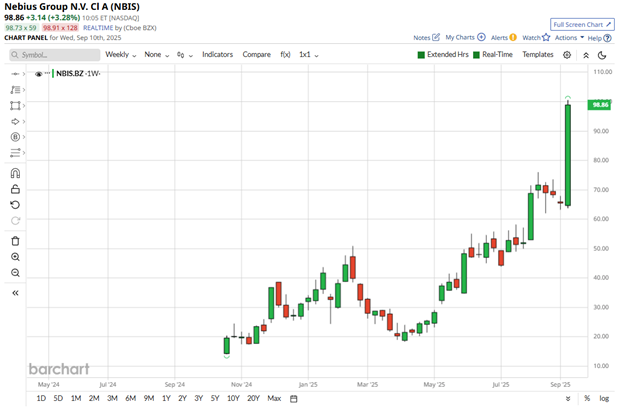The height and width of the screenshot is (414, 624).
Task: Toggle the Extended Hrs checkbox
Action: click(x=447, y=54)
